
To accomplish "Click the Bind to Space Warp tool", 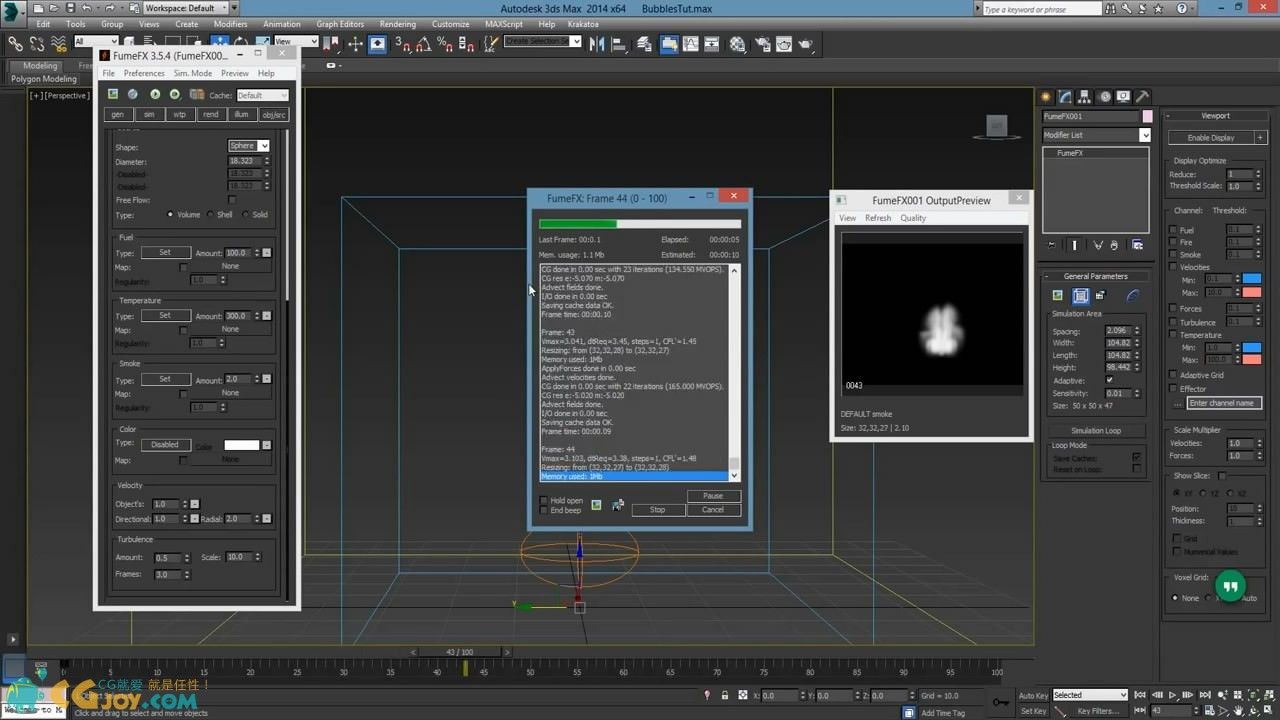I will coord(59,44).
